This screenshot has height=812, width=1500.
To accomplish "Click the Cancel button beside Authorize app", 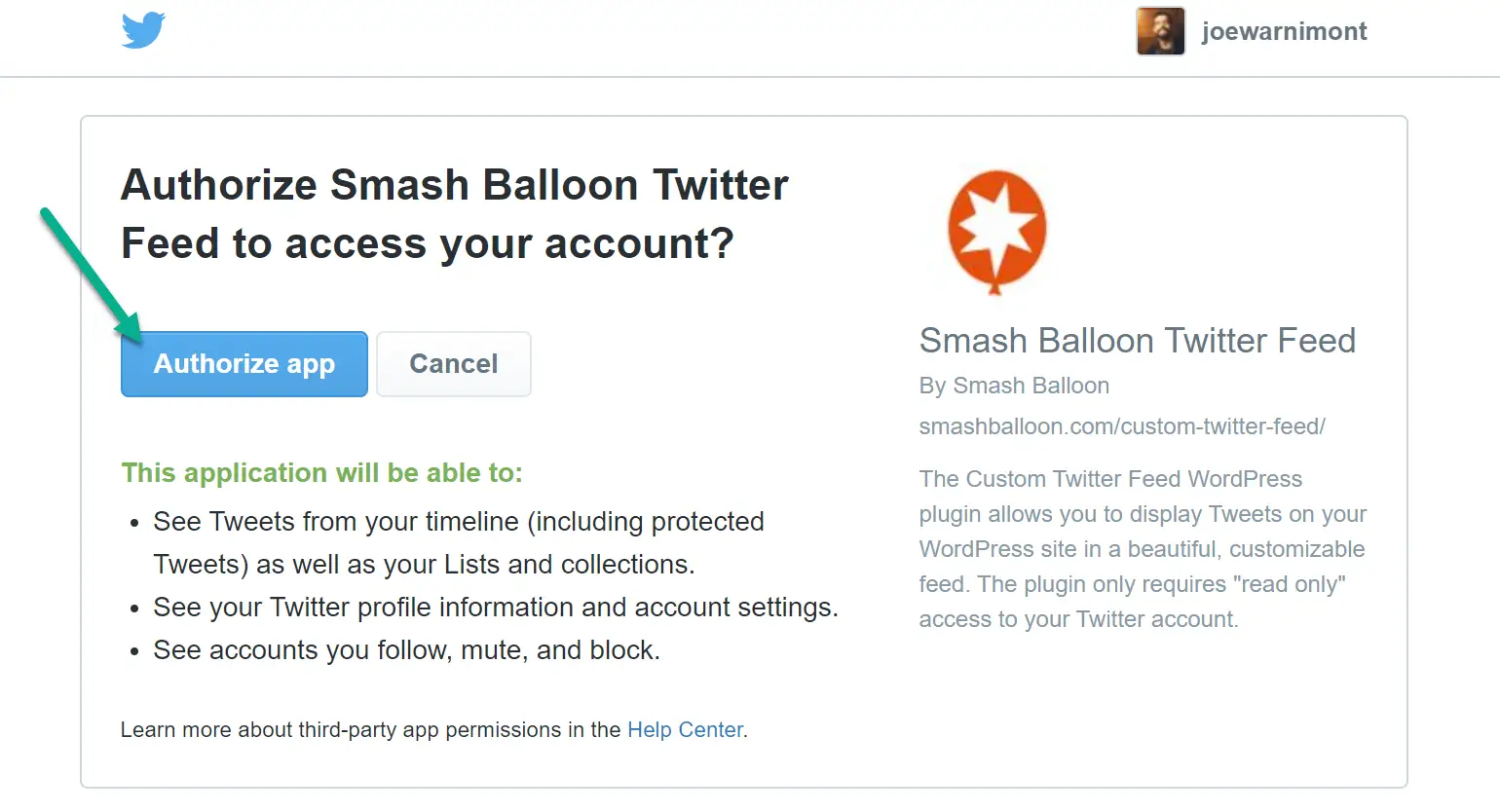I will [x=453, y=363].
